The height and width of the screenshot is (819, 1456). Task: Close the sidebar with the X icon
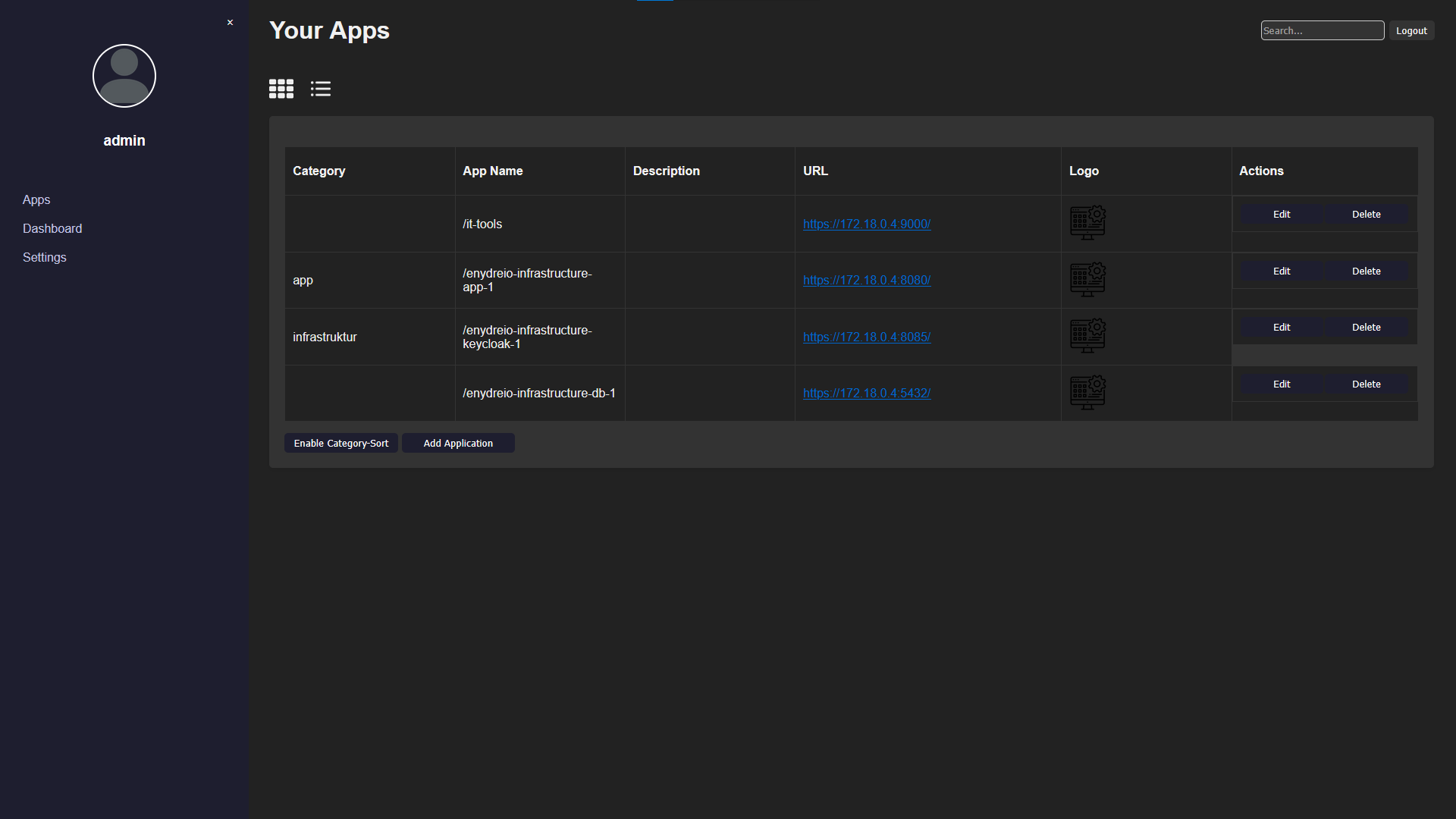pyautogui.click(x=230, y=23)
